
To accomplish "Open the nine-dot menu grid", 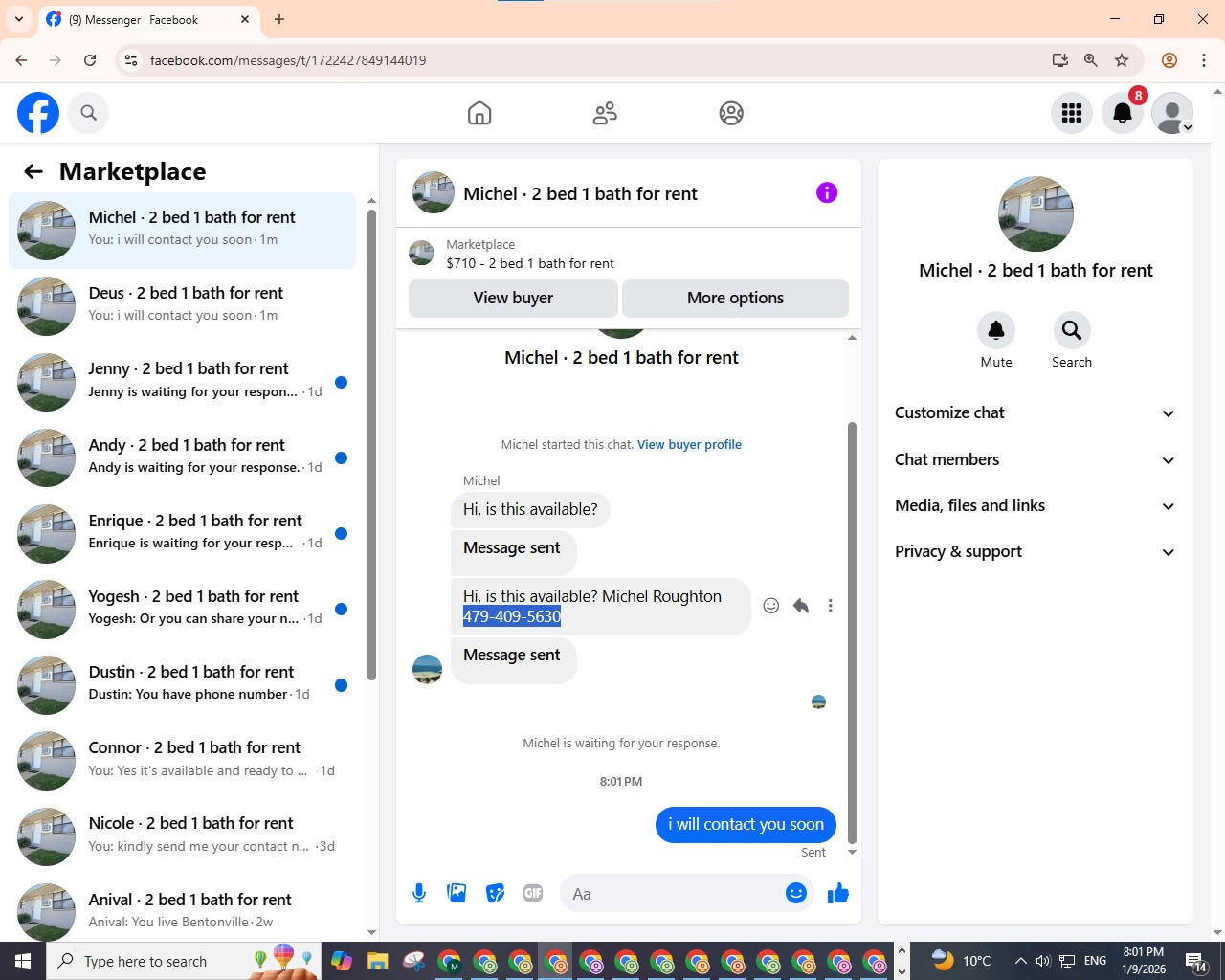I will [x=1072, y=113].
